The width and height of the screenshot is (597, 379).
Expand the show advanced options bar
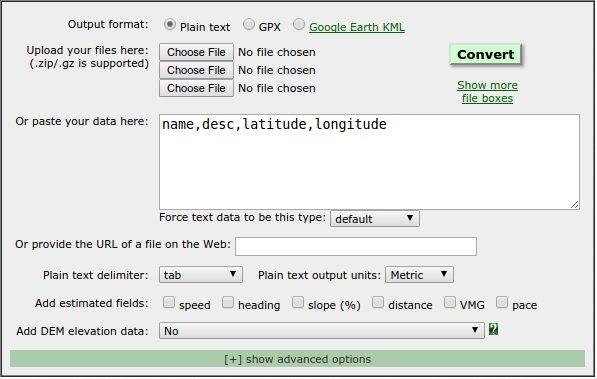coord(297,359)
